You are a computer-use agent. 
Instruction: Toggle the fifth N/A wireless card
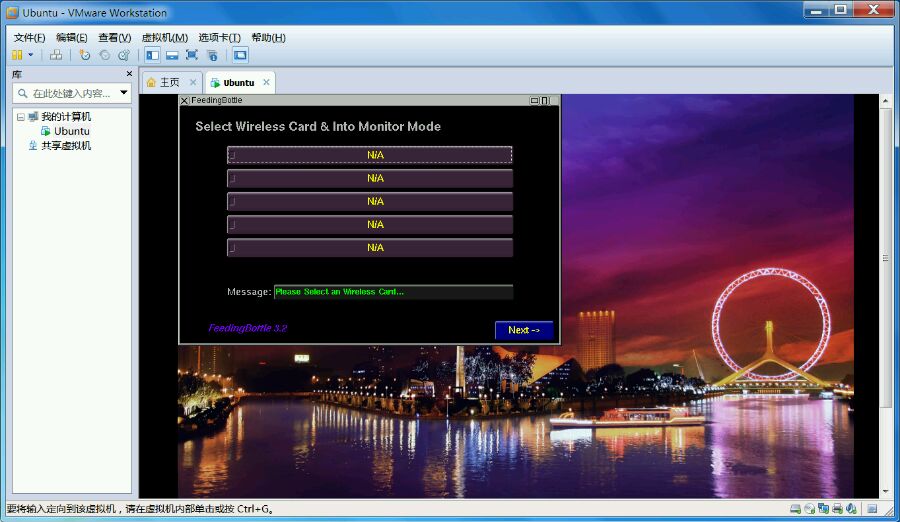pyautogui.click(x=370, y=248)
